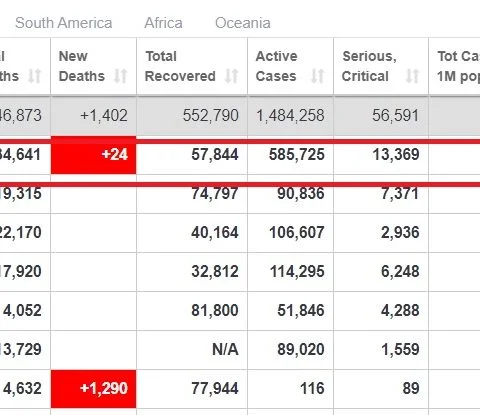Click the Serious, Critical column label

click(369, 66)
